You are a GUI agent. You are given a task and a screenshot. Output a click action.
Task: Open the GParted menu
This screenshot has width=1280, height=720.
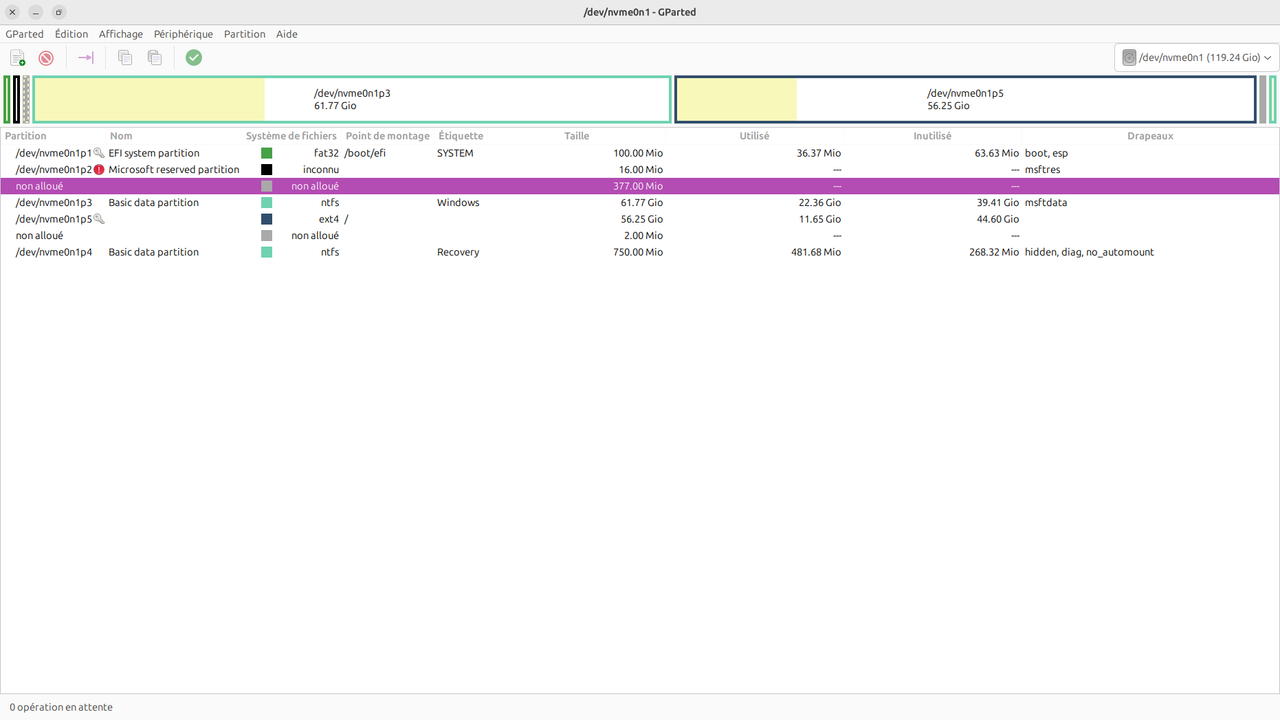coord(24,34)
